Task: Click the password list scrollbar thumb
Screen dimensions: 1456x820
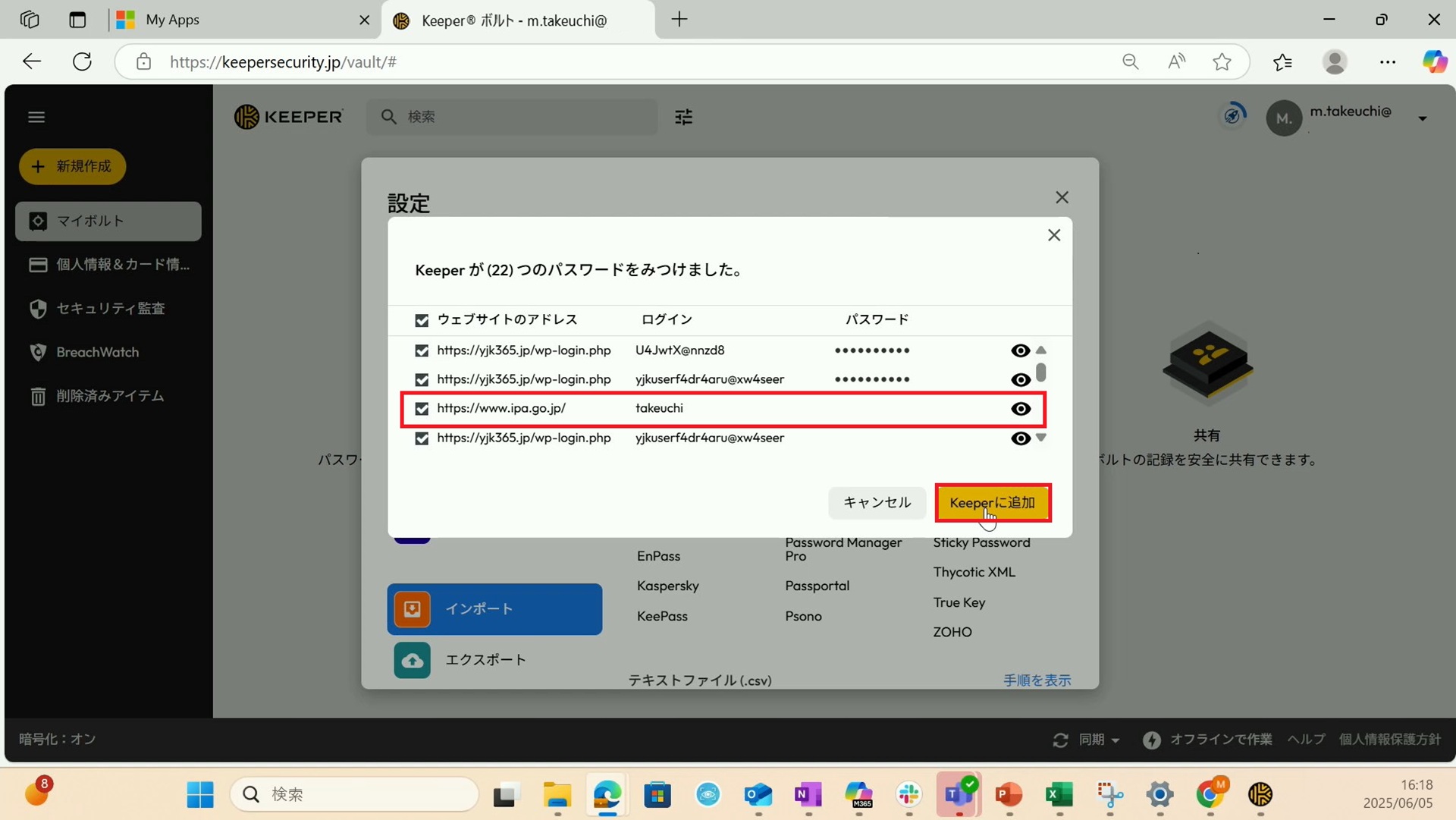Action: pos(1041,372)
